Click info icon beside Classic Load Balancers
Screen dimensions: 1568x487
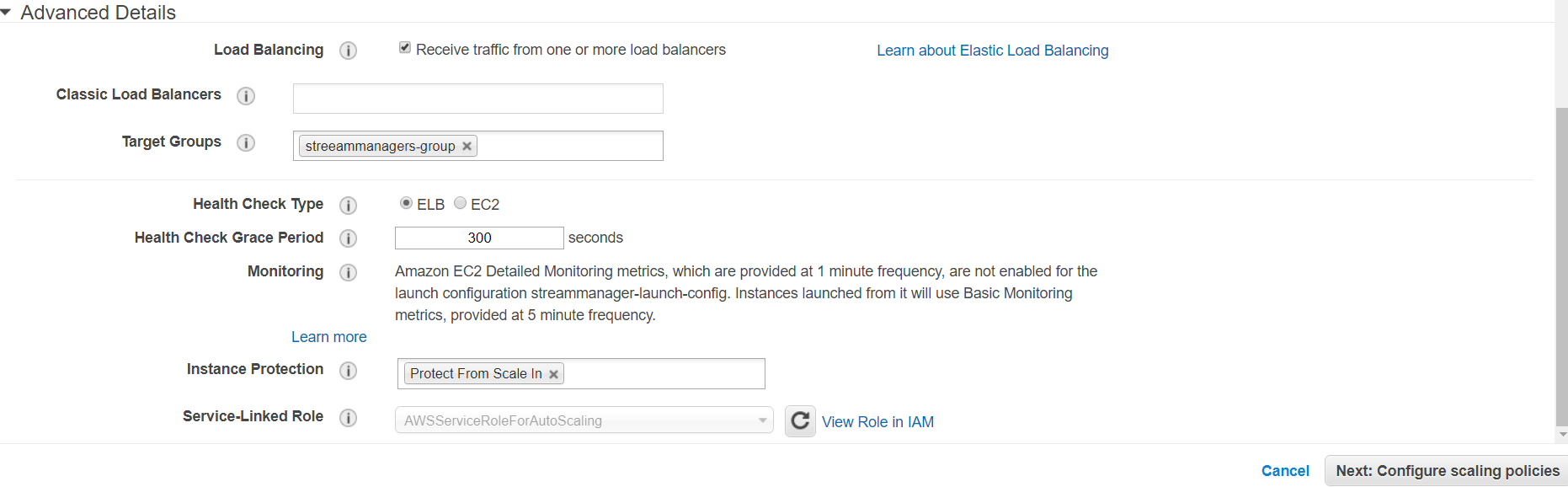tap(246, 95)
